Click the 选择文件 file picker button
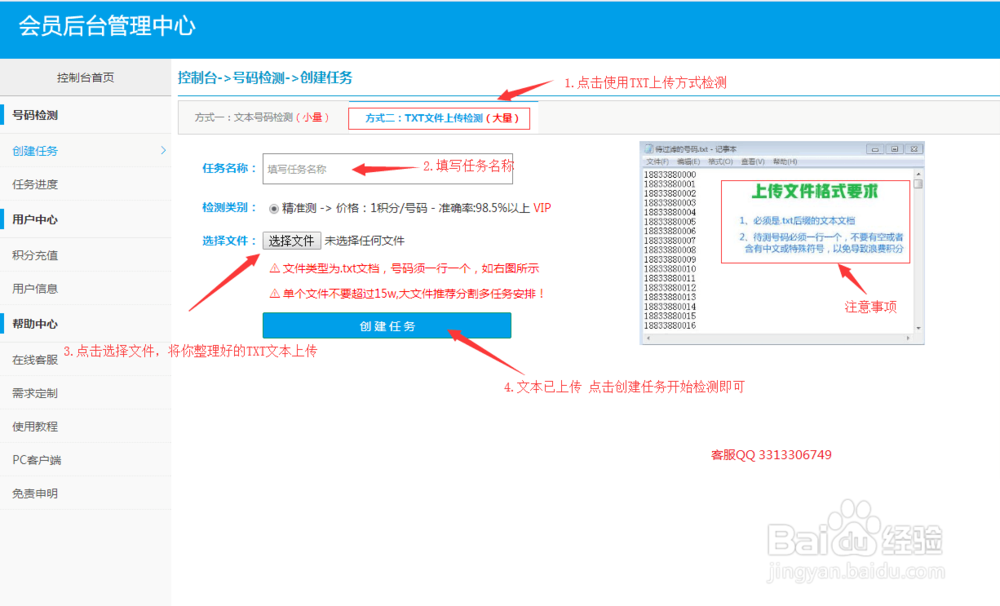This screenshot has width=1000, height=606. click(291, 241)
